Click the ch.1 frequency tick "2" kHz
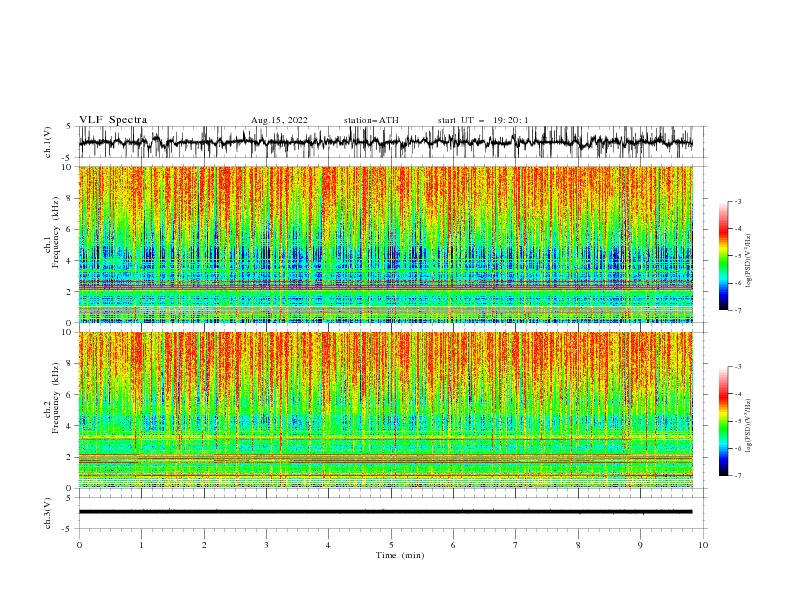 [x=70, y=291]
